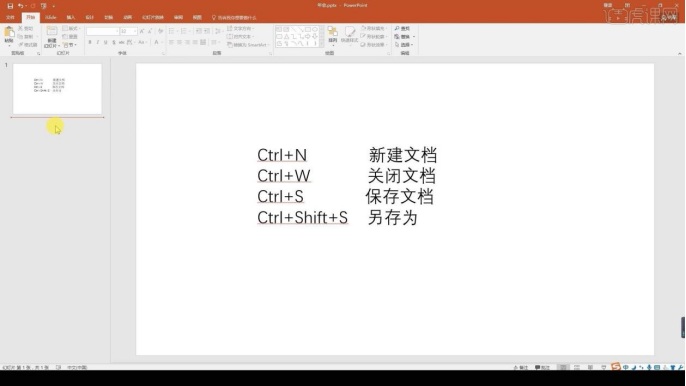The image size is (686, 386).
Task: Switch to the 动画 (Animations) ribbon tab
Action: pyautogui.click(x=127, y=18)
